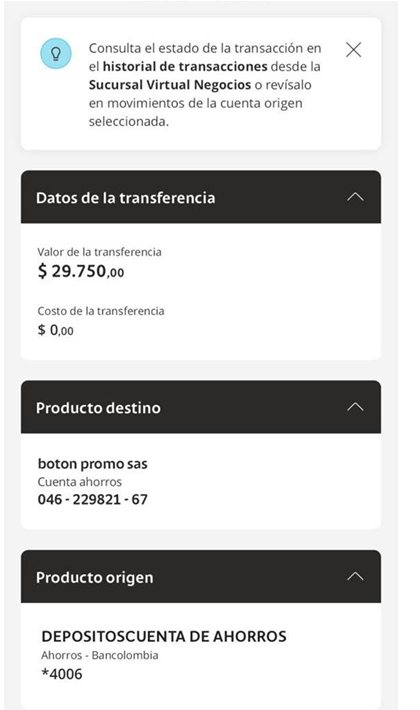The image size is (420, 710).
Task: Collapse Datos de la transferencia chevron
Action: 355,197
